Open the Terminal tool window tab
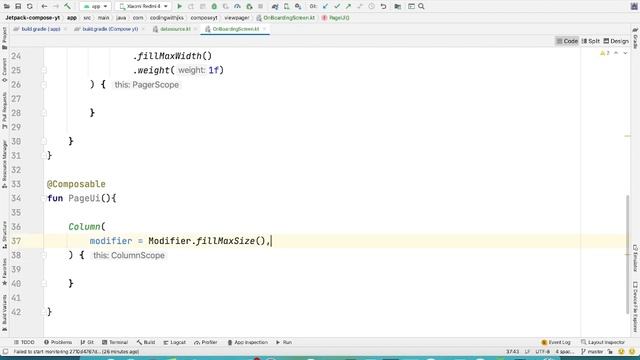This screenshot has width=640, height=360. (115, 342)
